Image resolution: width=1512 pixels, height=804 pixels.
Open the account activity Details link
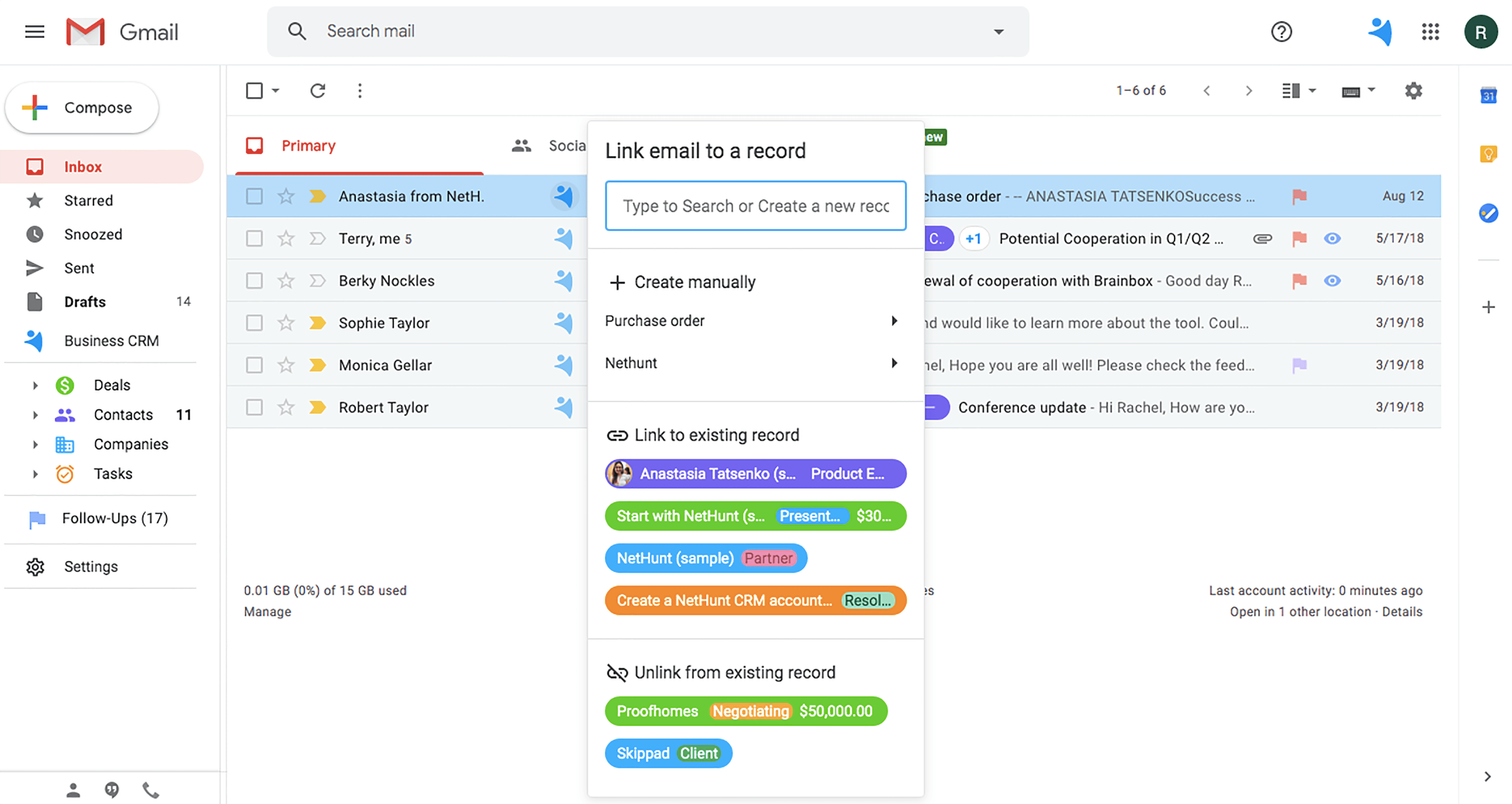(1402, 612)
